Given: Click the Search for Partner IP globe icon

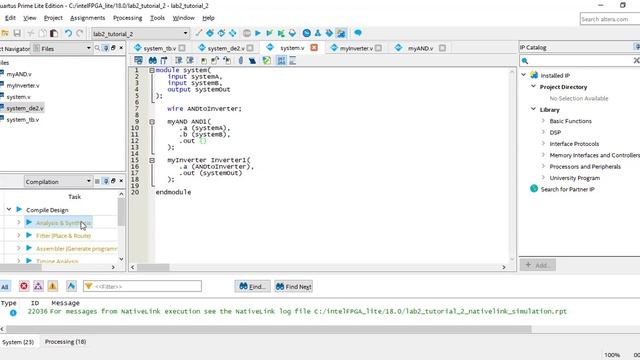Looking at the screenshot, I should 534,189.
